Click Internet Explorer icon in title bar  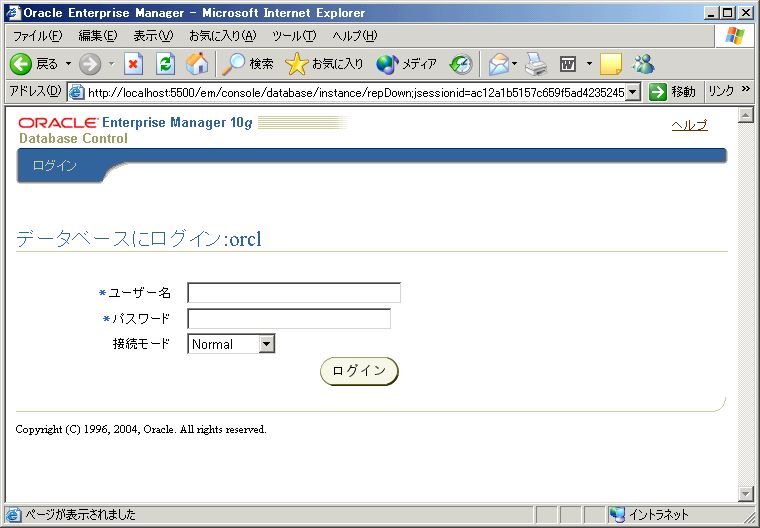[13, 12]
